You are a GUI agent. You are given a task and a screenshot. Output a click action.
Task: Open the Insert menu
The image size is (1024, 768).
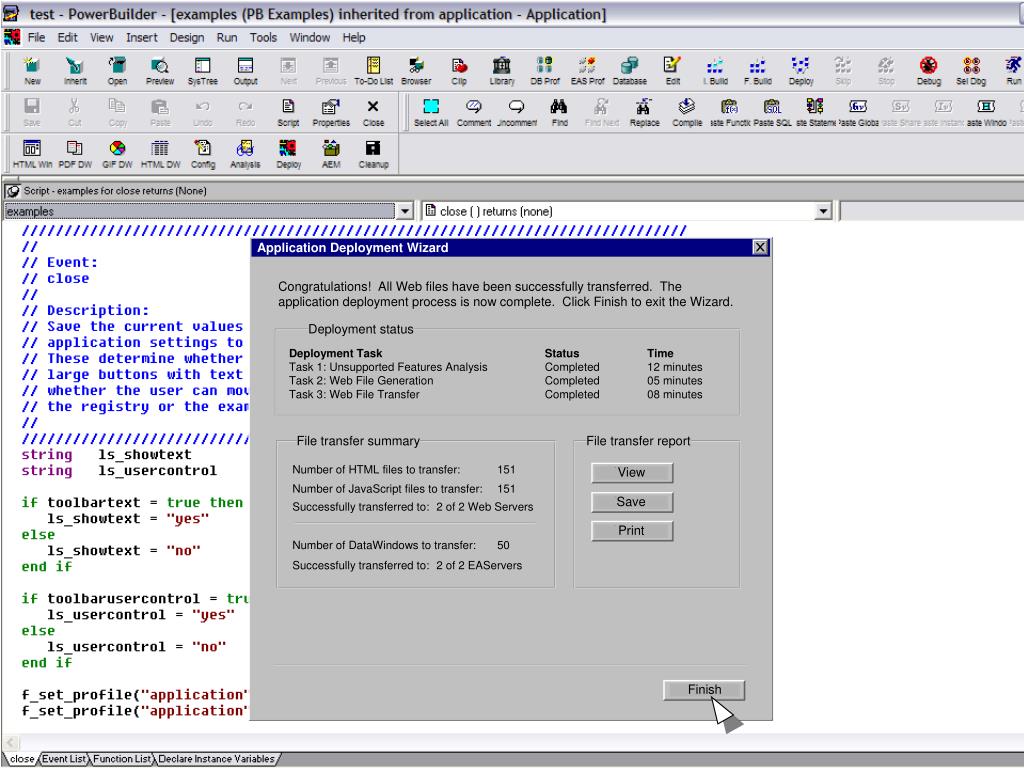[x=142, y=38]
